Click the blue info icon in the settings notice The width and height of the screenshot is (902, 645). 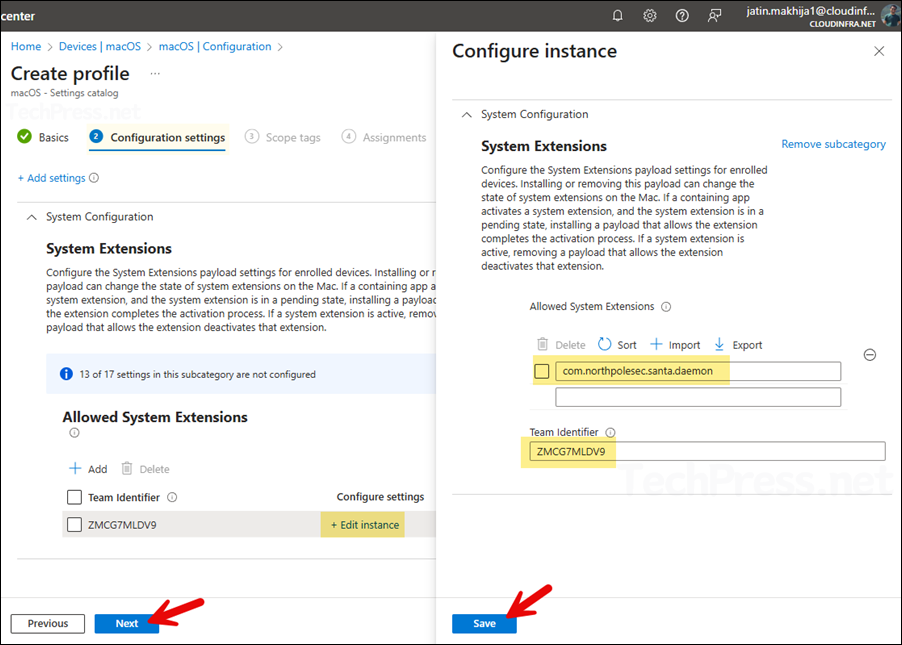coord(66,374)
